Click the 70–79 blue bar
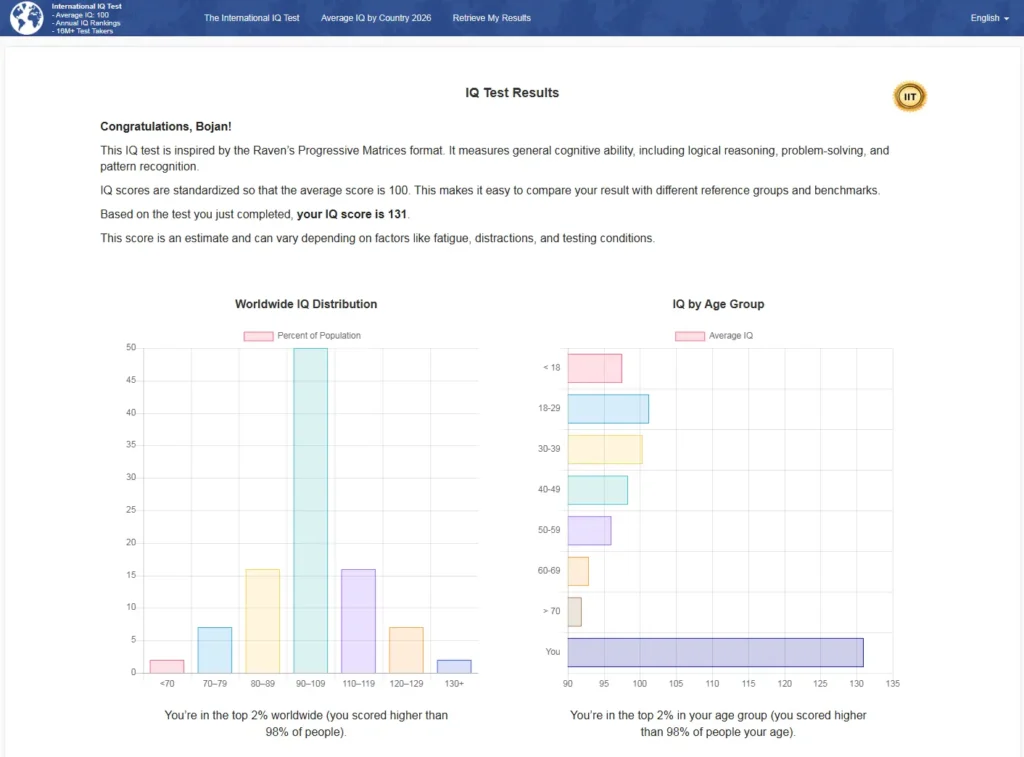The width and height of the screenshot is (1024, 757). (215, 650)
